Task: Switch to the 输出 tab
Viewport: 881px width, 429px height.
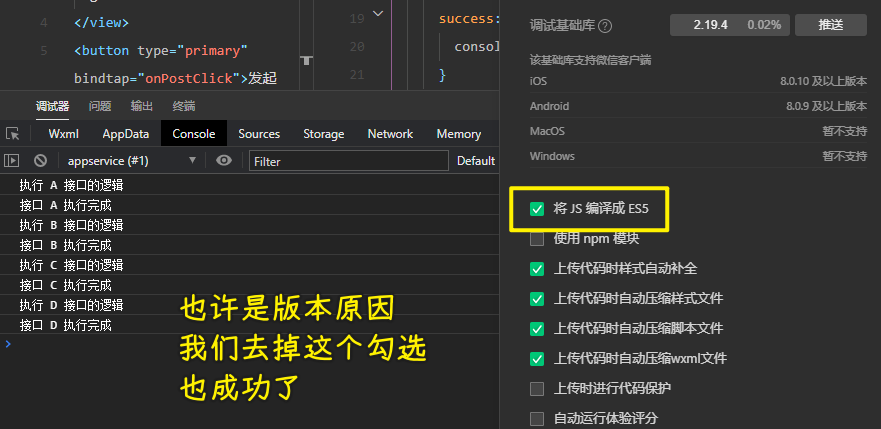Action: (142, 106)
